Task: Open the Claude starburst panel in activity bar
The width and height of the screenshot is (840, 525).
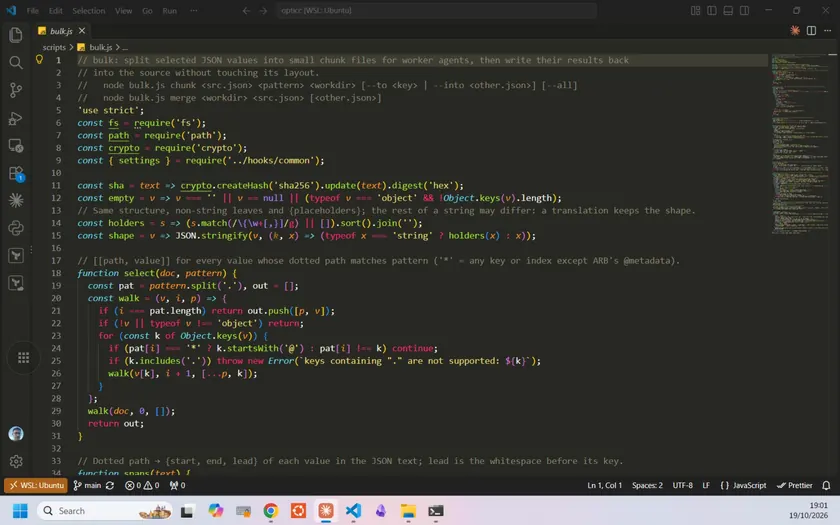Action: coord(16,200)
